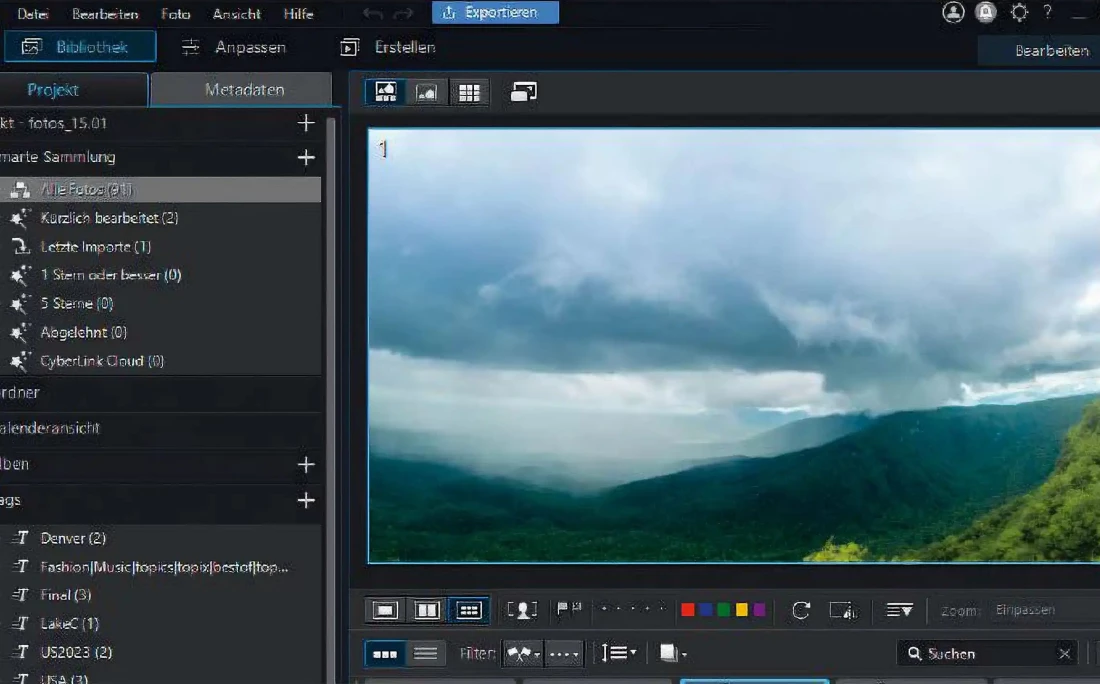The image size is (1100, 684).
Task: Open secondary monitor display icon
Action: click(523, 92)
